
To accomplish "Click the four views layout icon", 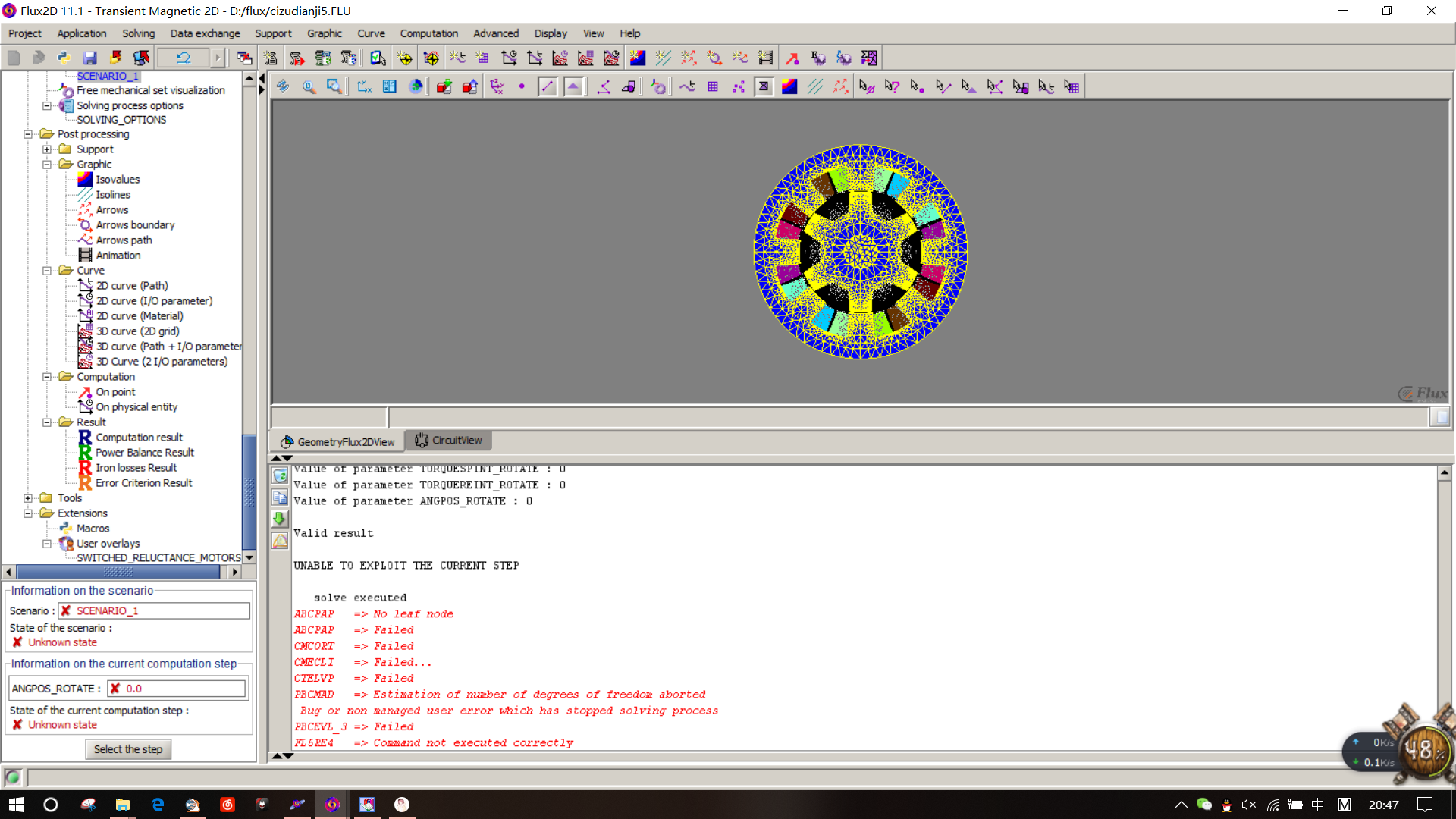I will (390, 86).
